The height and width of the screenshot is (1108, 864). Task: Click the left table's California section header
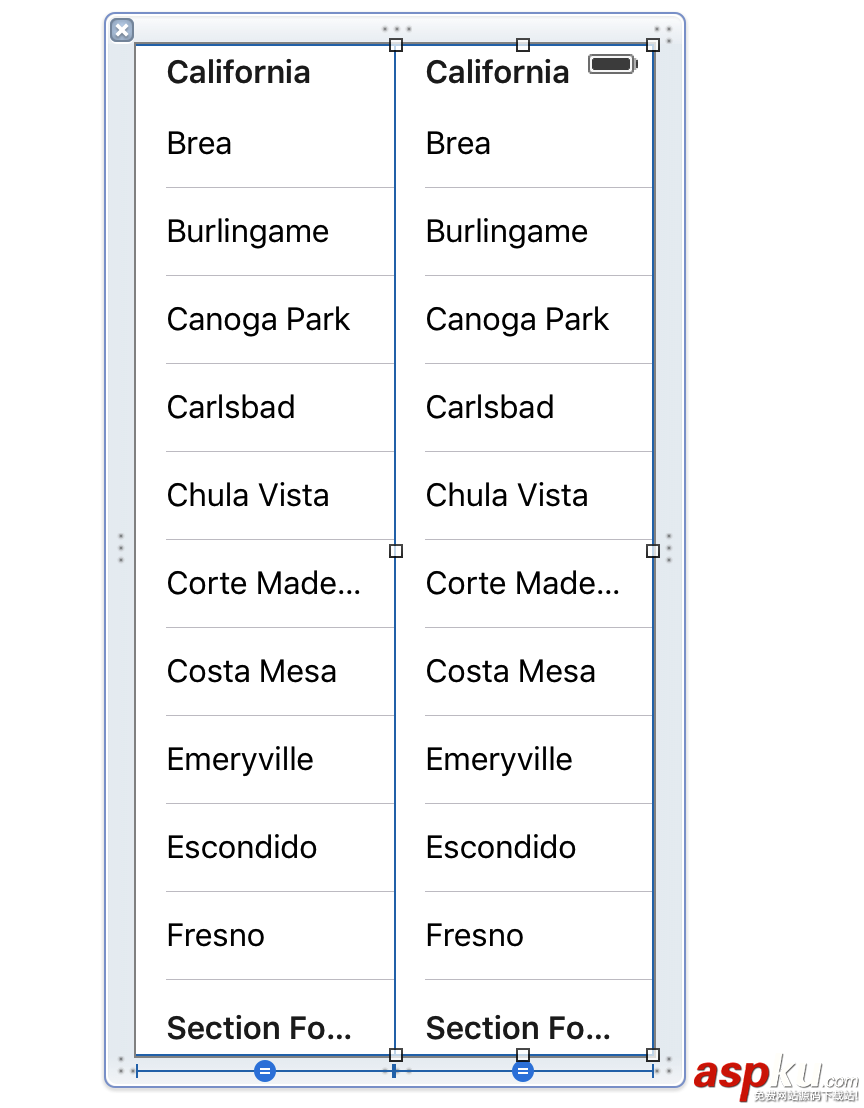[238, 72]
